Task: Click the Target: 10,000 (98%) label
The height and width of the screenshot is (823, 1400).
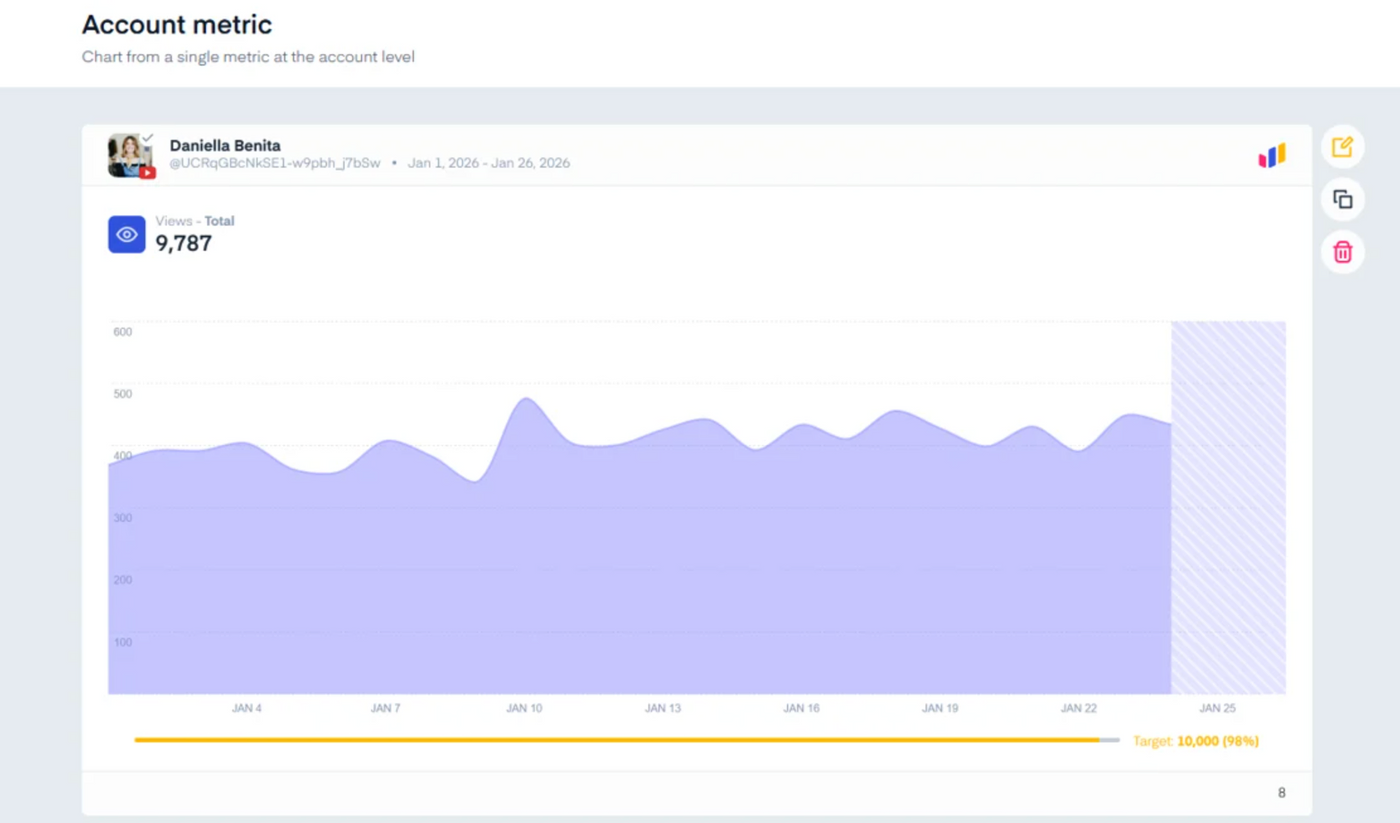Action: pyautogui.click(x=1196, y=741)
